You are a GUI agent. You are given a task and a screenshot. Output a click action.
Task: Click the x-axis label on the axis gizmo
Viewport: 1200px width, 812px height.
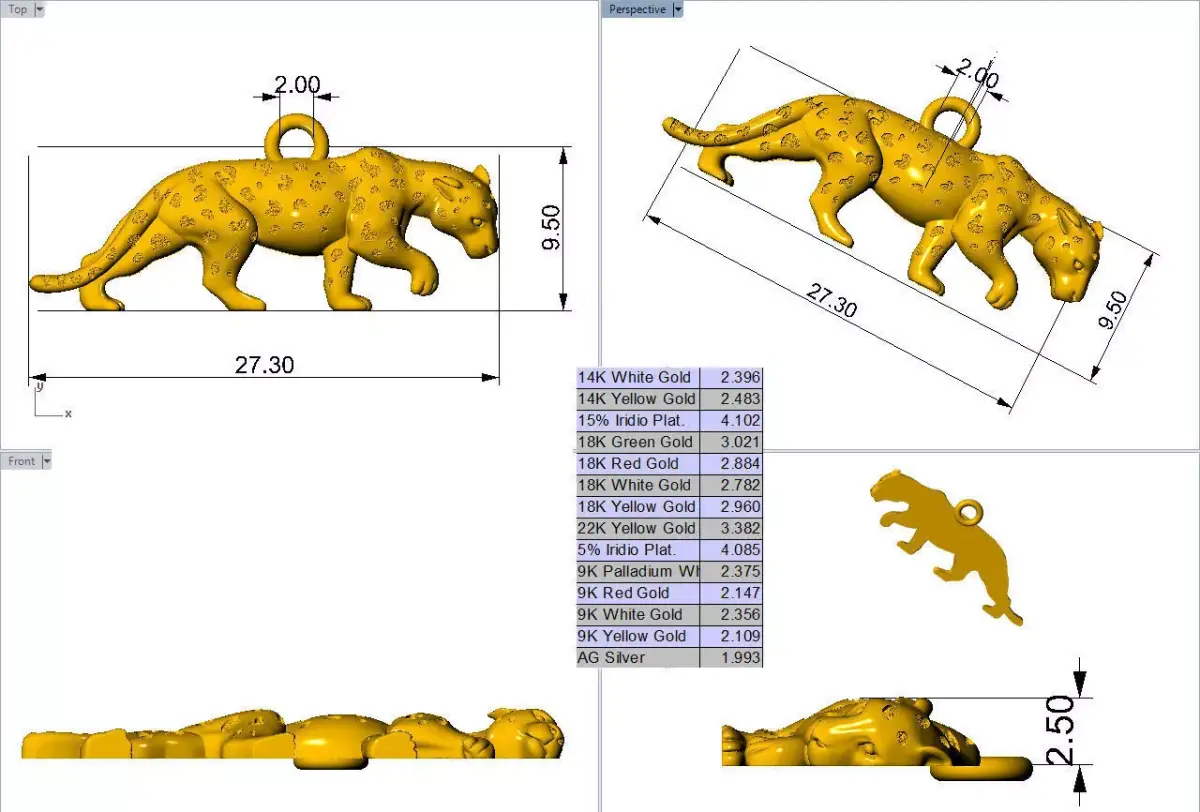tap(67, 412)
